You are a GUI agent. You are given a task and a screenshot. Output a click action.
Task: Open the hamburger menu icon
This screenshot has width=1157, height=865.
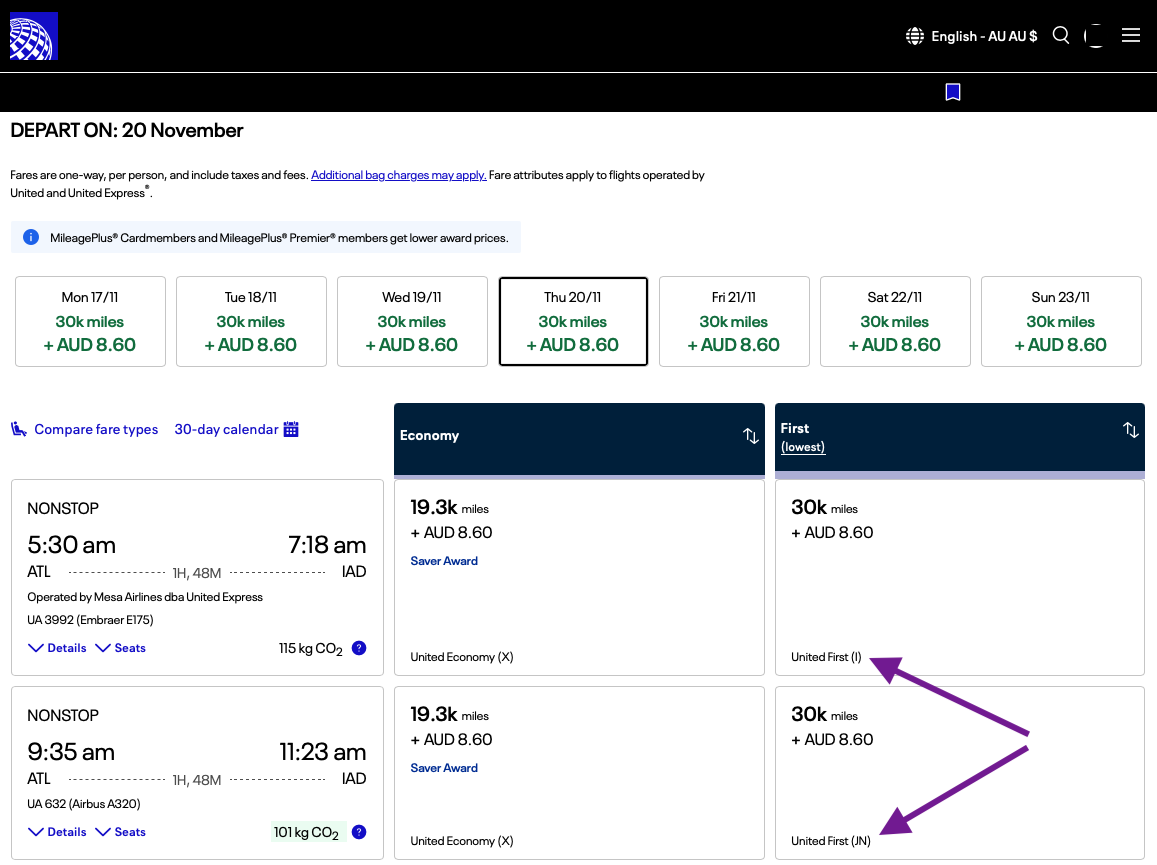[1131, 36]
